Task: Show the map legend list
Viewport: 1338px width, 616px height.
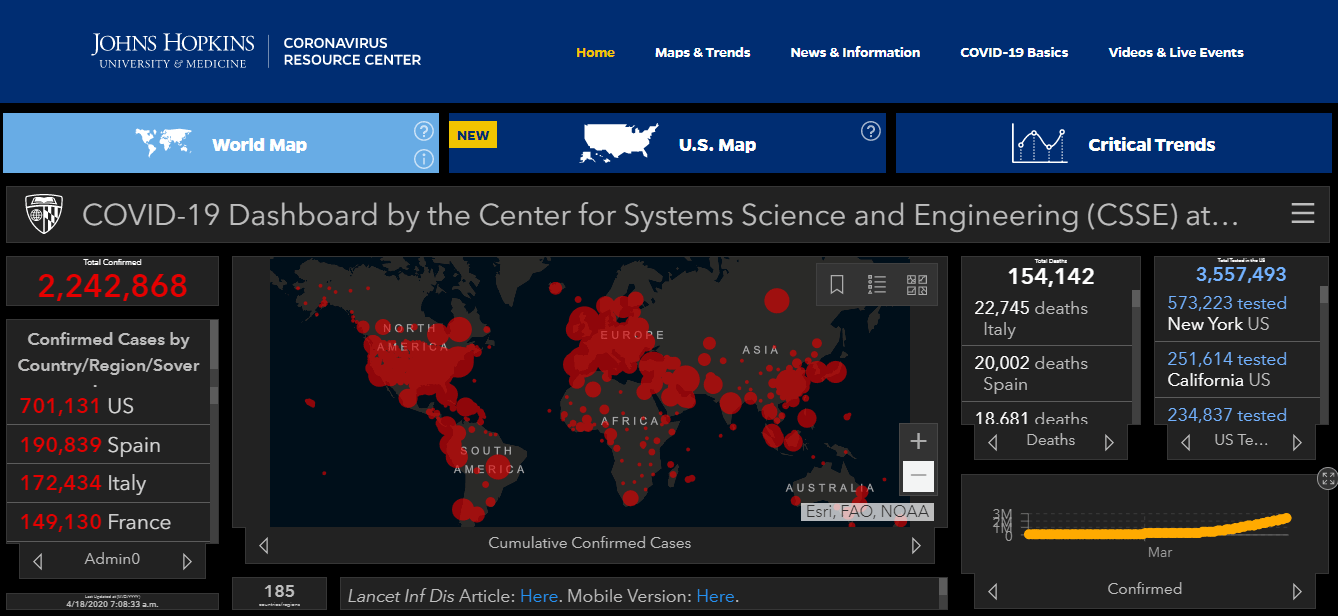Action: pos(877,285)
